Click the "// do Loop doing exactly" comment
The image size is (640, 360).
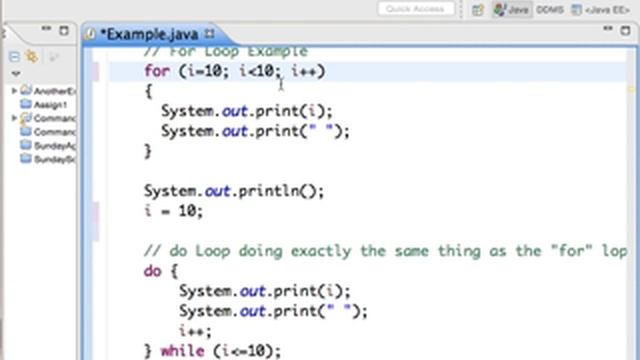[x=386, y=251]
